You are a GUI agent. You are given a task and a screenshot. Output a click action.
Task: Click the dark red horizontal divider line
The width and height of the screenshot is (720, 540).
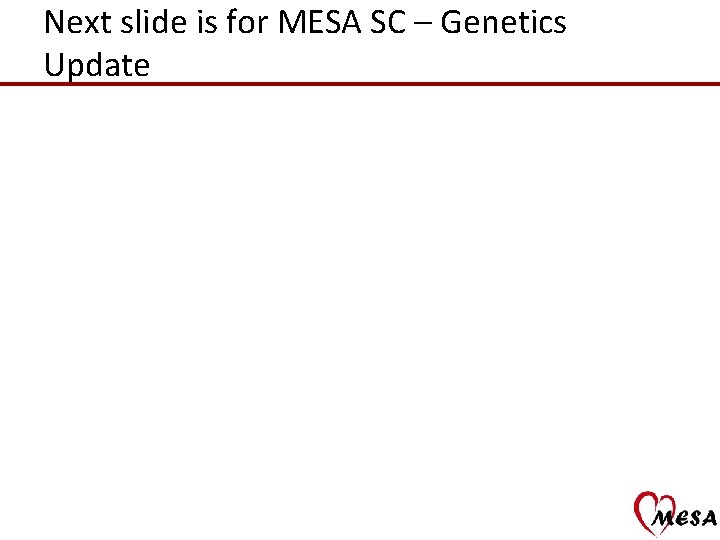[x=360, y=84]
